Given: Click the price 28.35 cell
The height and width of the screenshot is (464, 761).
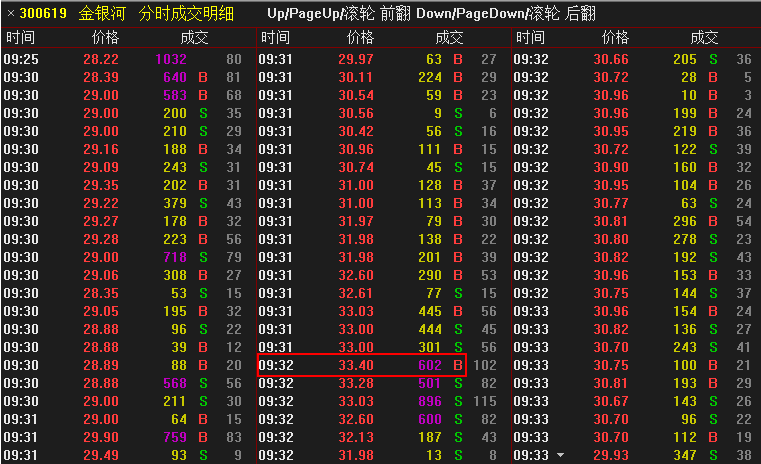Looking at the screenshot, I should pos(101,293).
